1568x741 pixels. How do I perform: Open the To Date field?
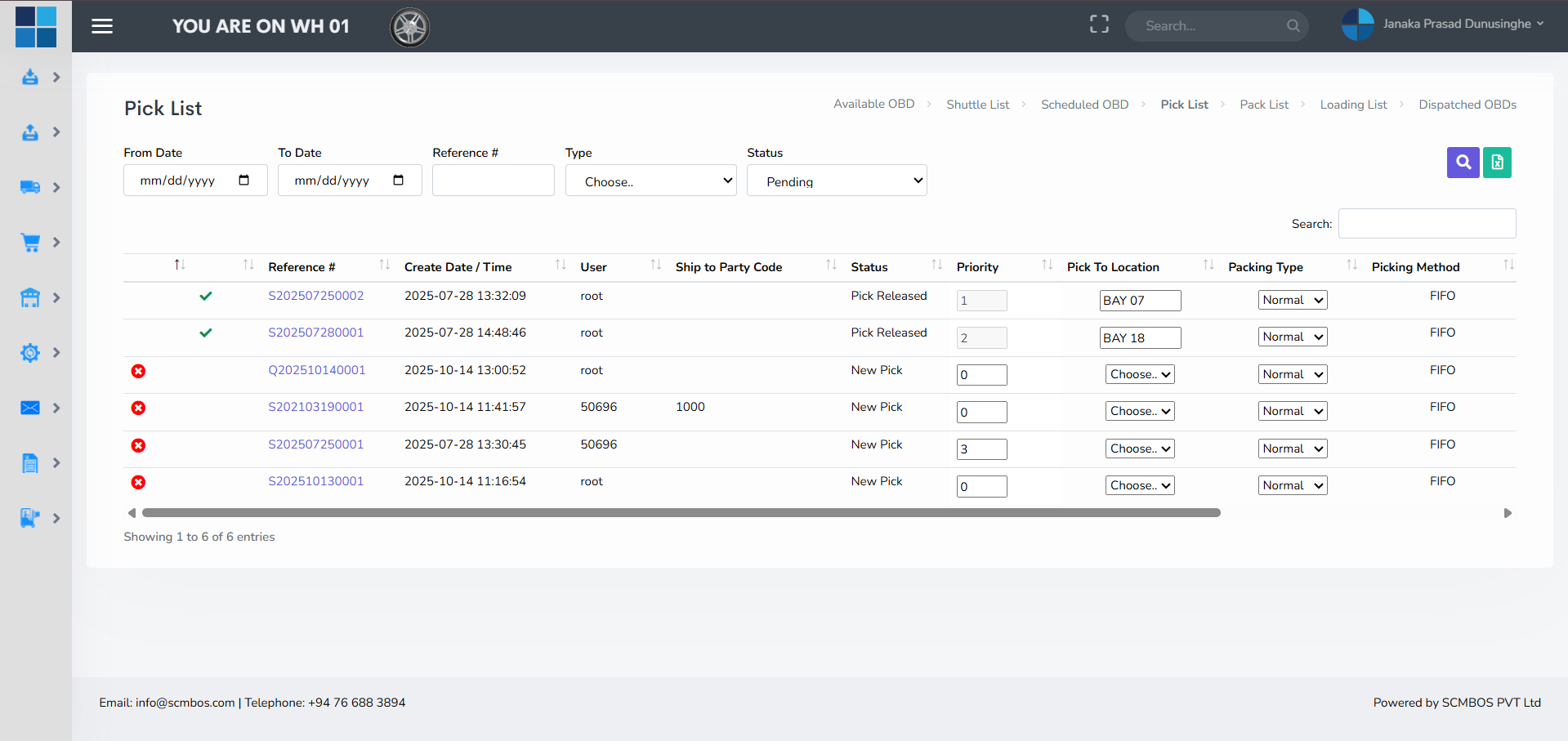(350, 181)
